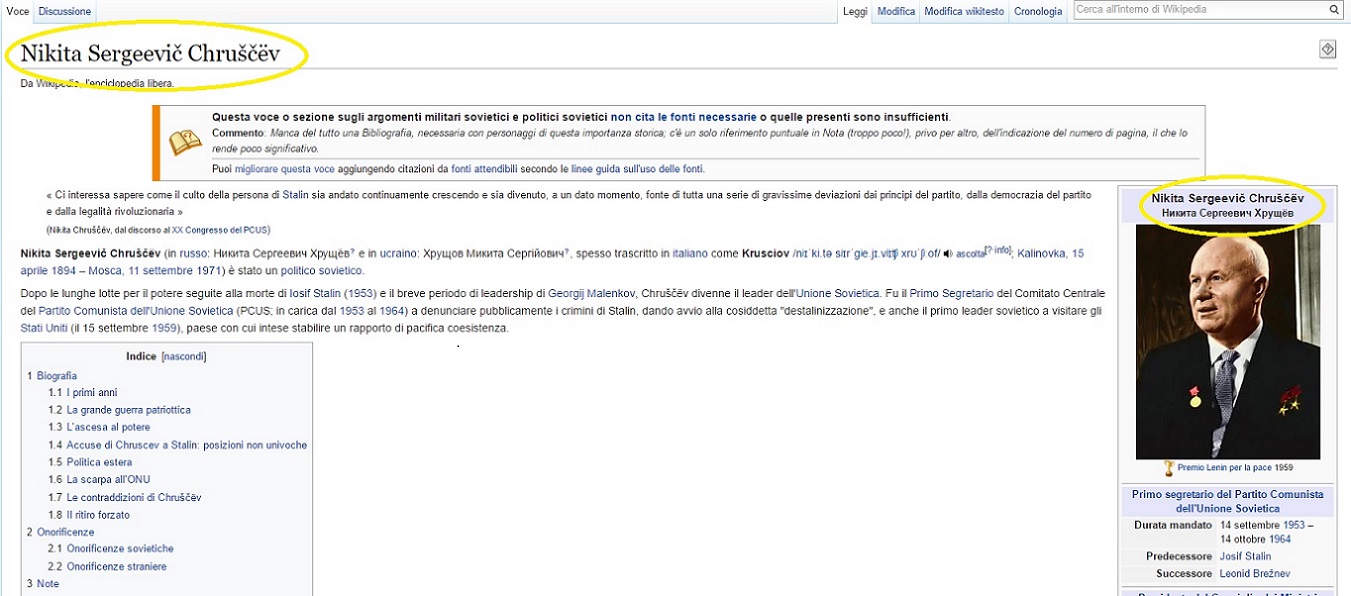The height and width of the screenshot is (596, 1351).
Task: Click the 'Predecessore' infobox label
Action: pos(1179,557)
